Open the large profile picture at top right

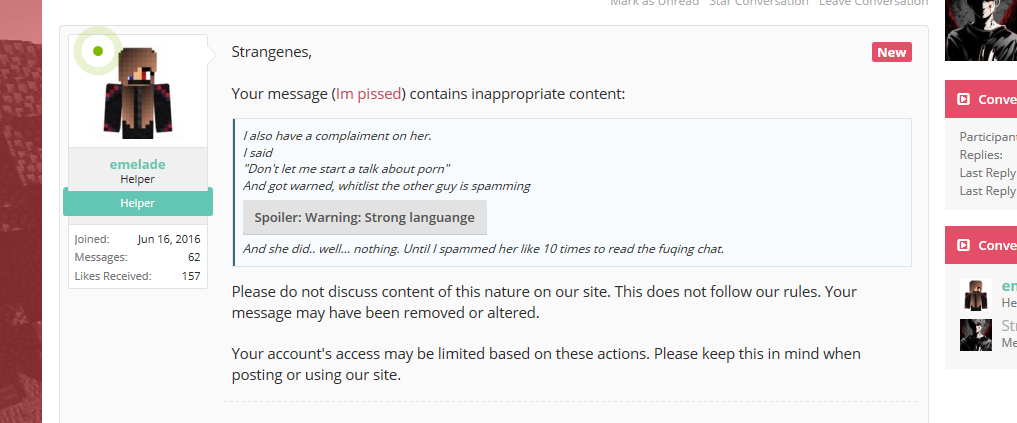(x=980, y=30)
